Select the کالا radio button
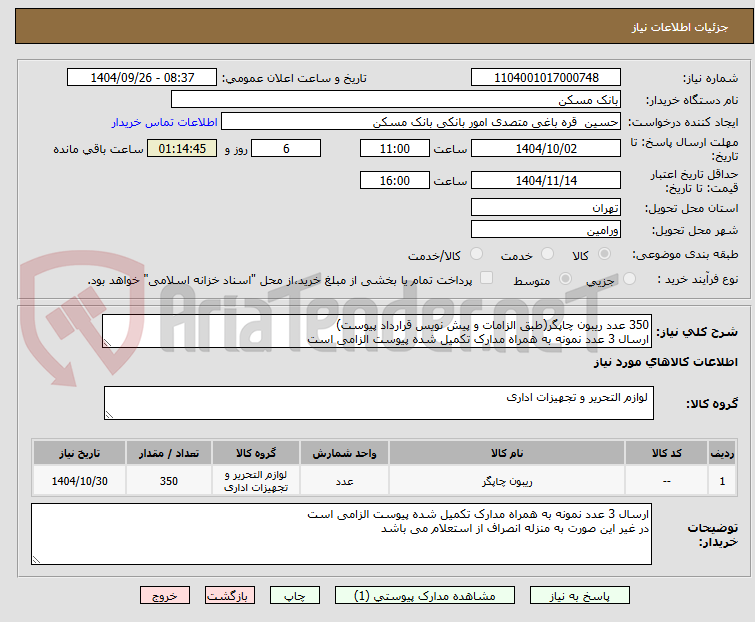The image size is (755, 622). (604, 254)
